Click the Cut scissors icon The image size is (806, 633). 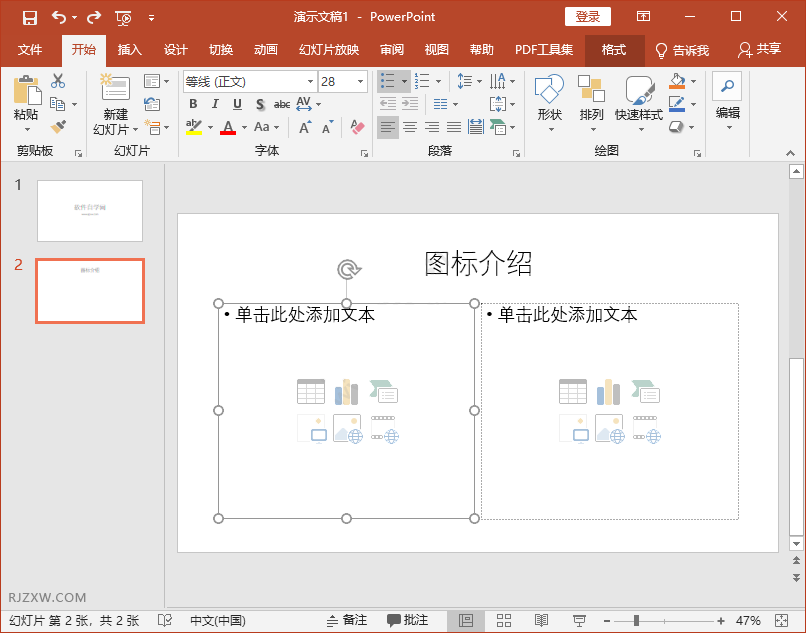click(x=58, y=81)
